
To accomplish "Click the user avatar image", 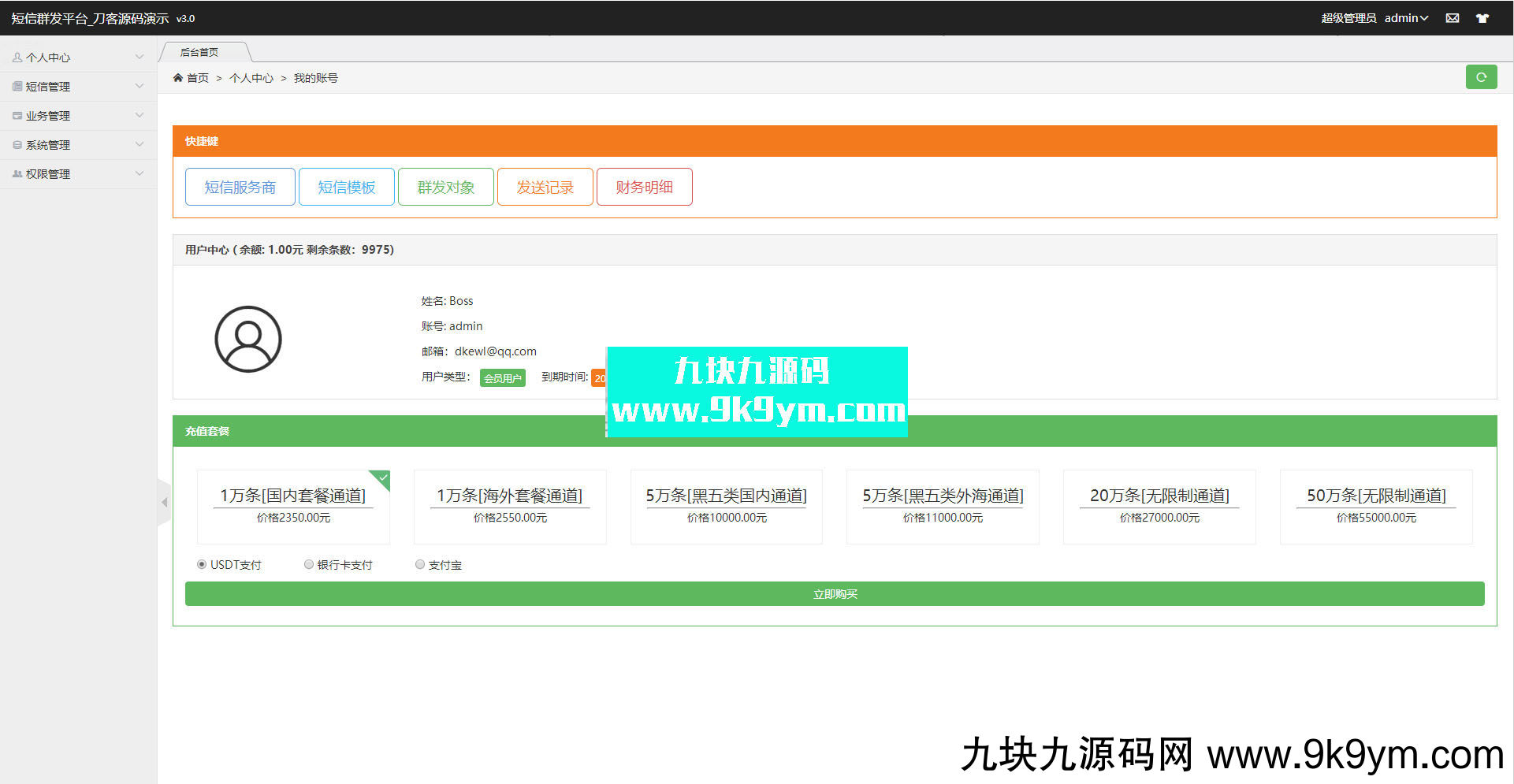I will pos(248,339).
